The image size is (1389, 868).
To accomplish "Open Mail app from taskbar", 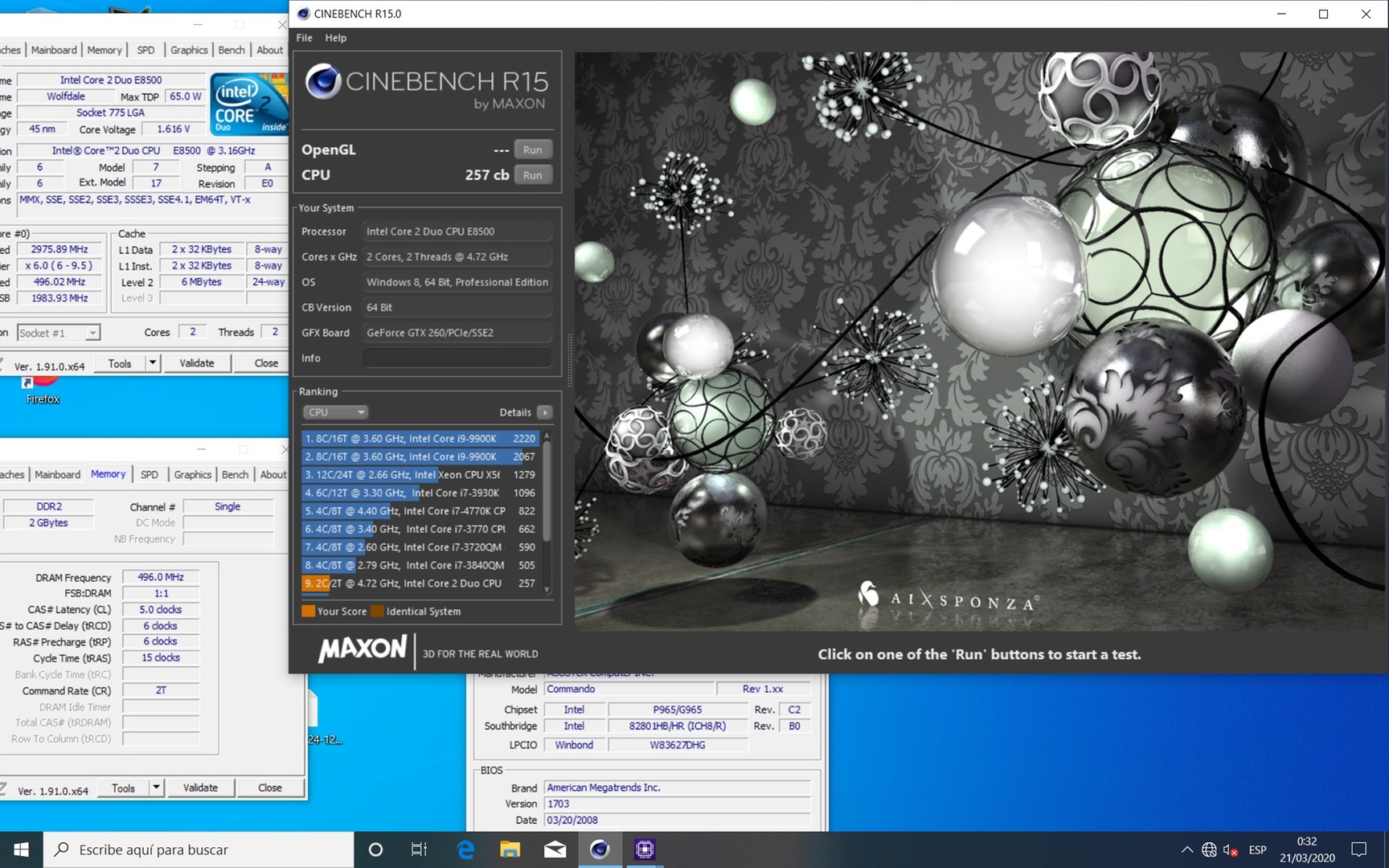I will click(555, 850).
